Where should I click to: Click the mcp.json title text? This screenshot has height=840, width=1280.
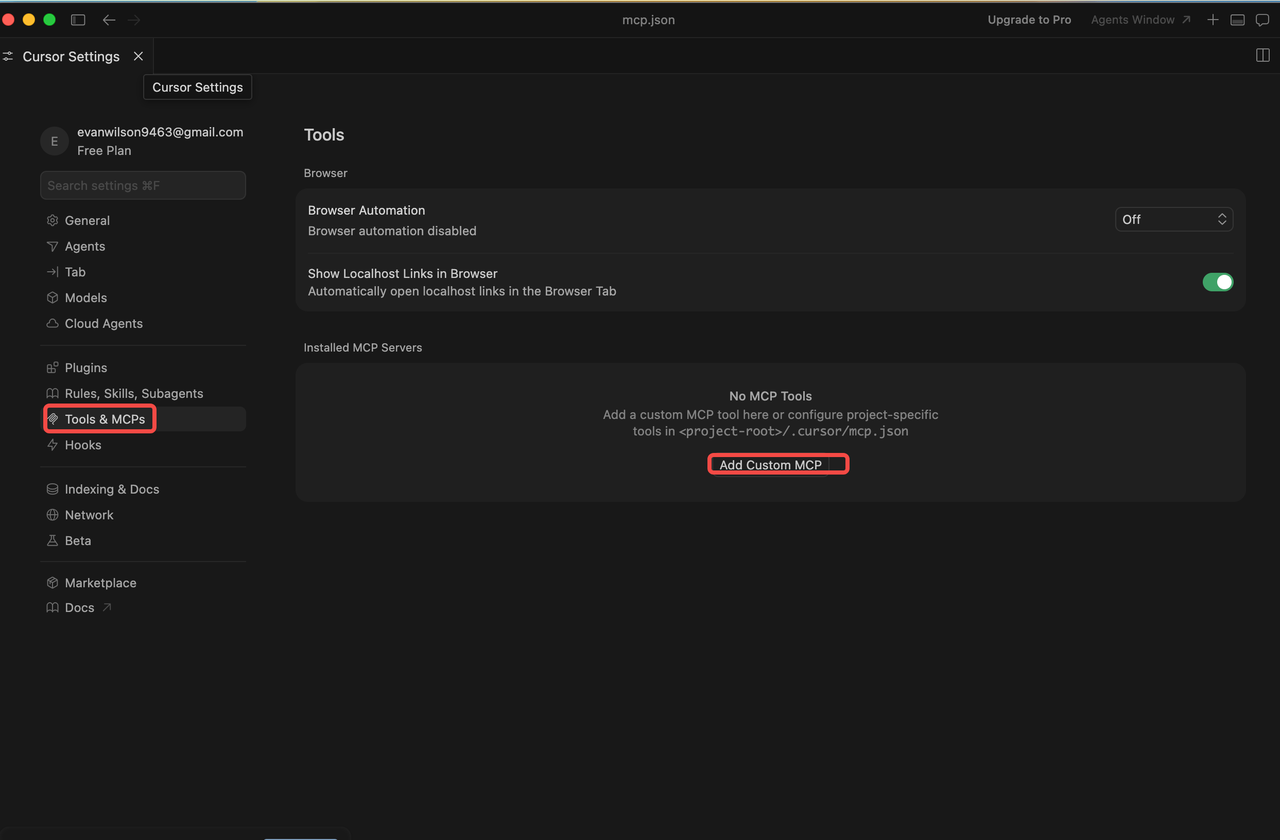pyautogui.click(x=648, y=20)
